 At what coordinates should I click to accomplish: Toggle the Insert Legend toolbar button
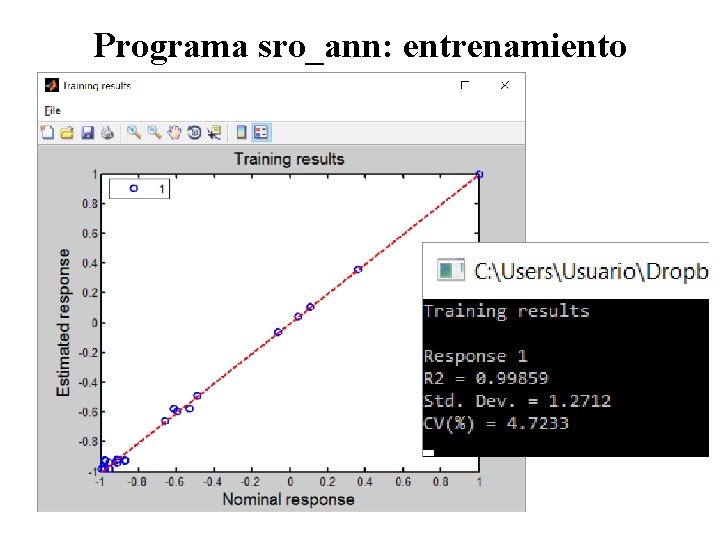(x=261, y=133)
